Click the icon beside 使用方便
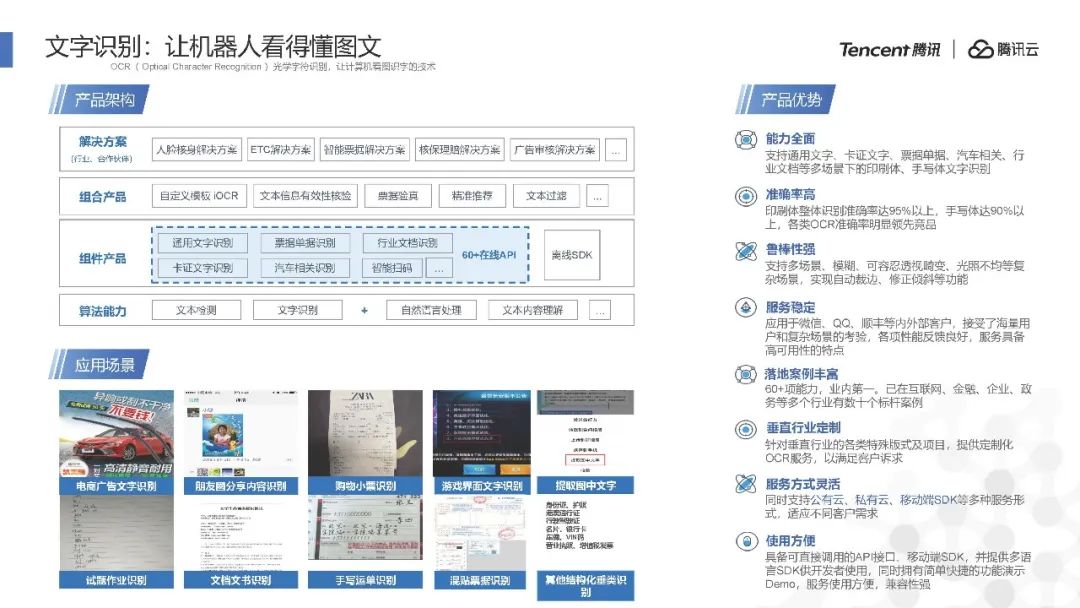The image size is (1080, 608). 745,541
